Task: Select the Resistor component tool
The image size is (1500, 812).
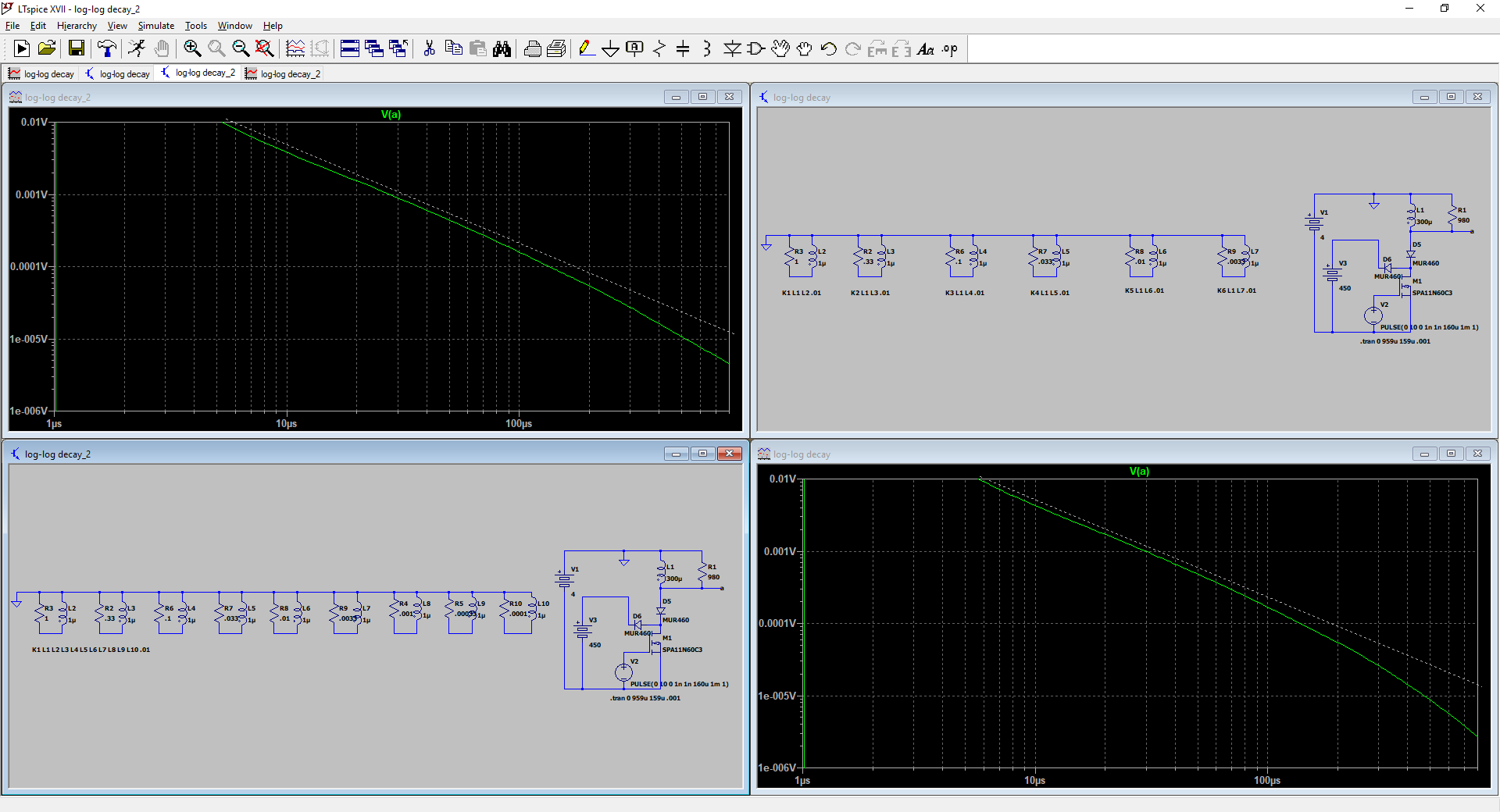Action: tap(659, 49)
